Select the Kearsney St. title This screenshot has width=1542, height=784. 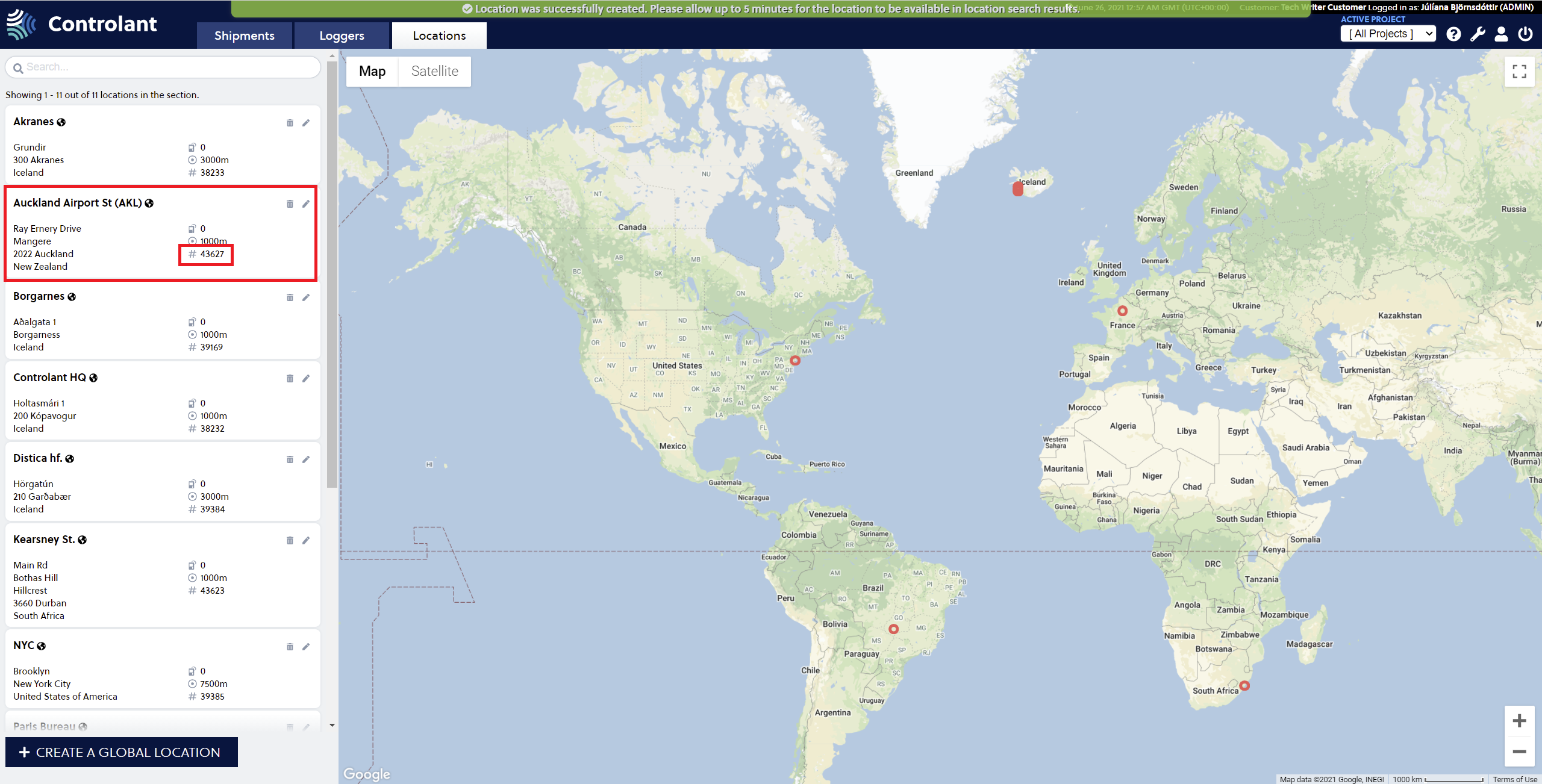[44, 540]
